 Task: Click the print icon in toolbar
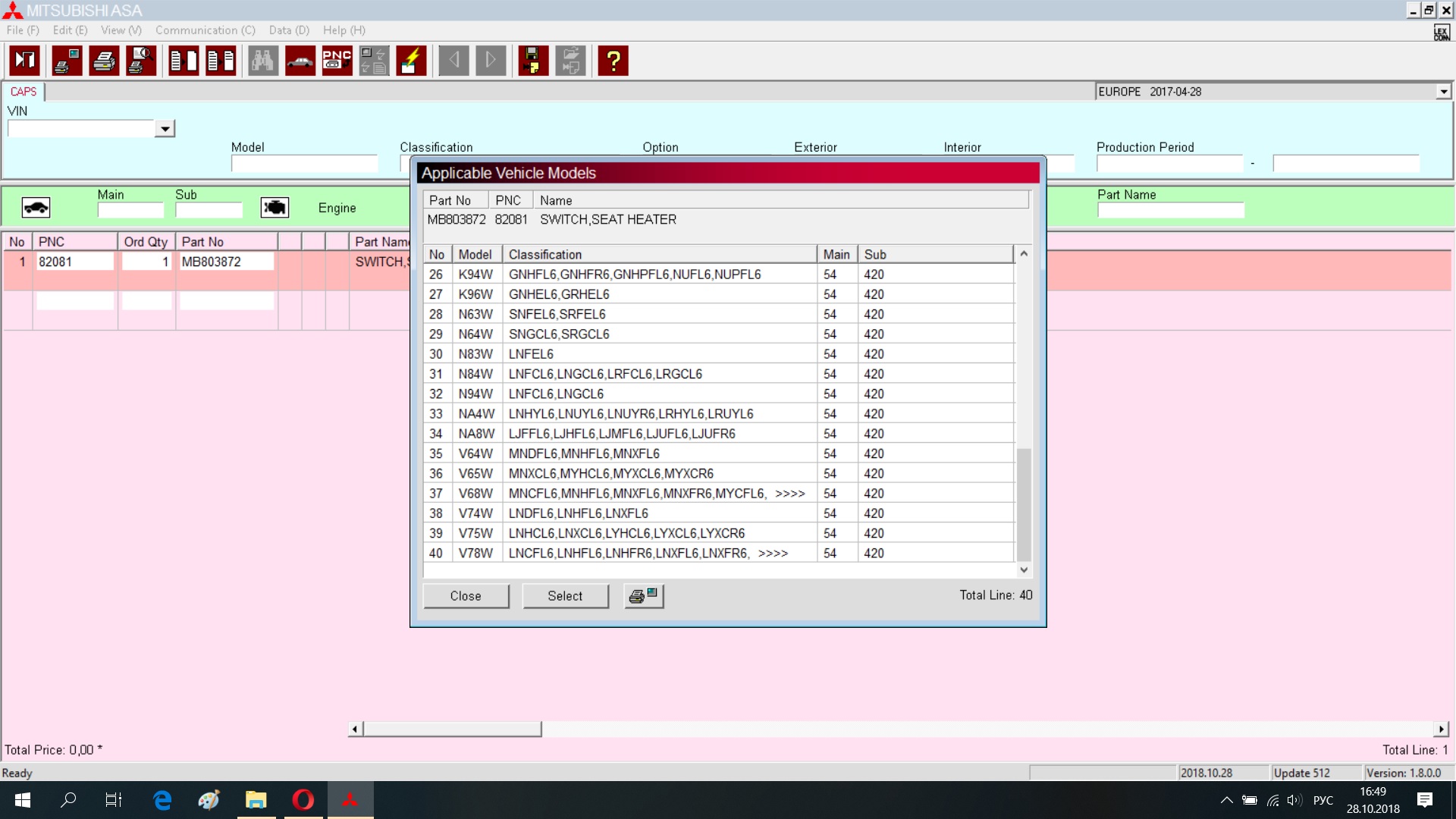104,61
